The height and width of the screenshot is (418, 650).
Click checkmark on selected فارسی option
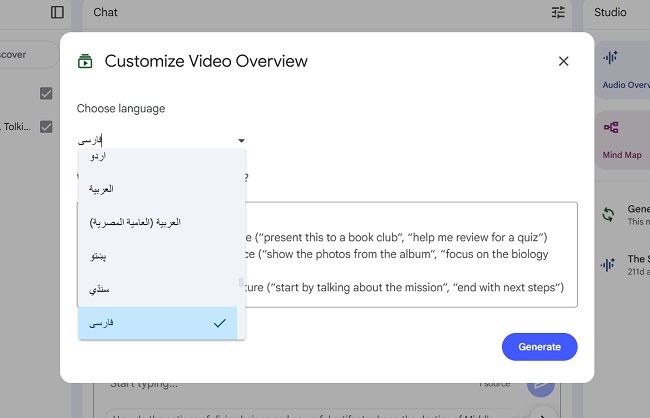(x=219, y=323)
